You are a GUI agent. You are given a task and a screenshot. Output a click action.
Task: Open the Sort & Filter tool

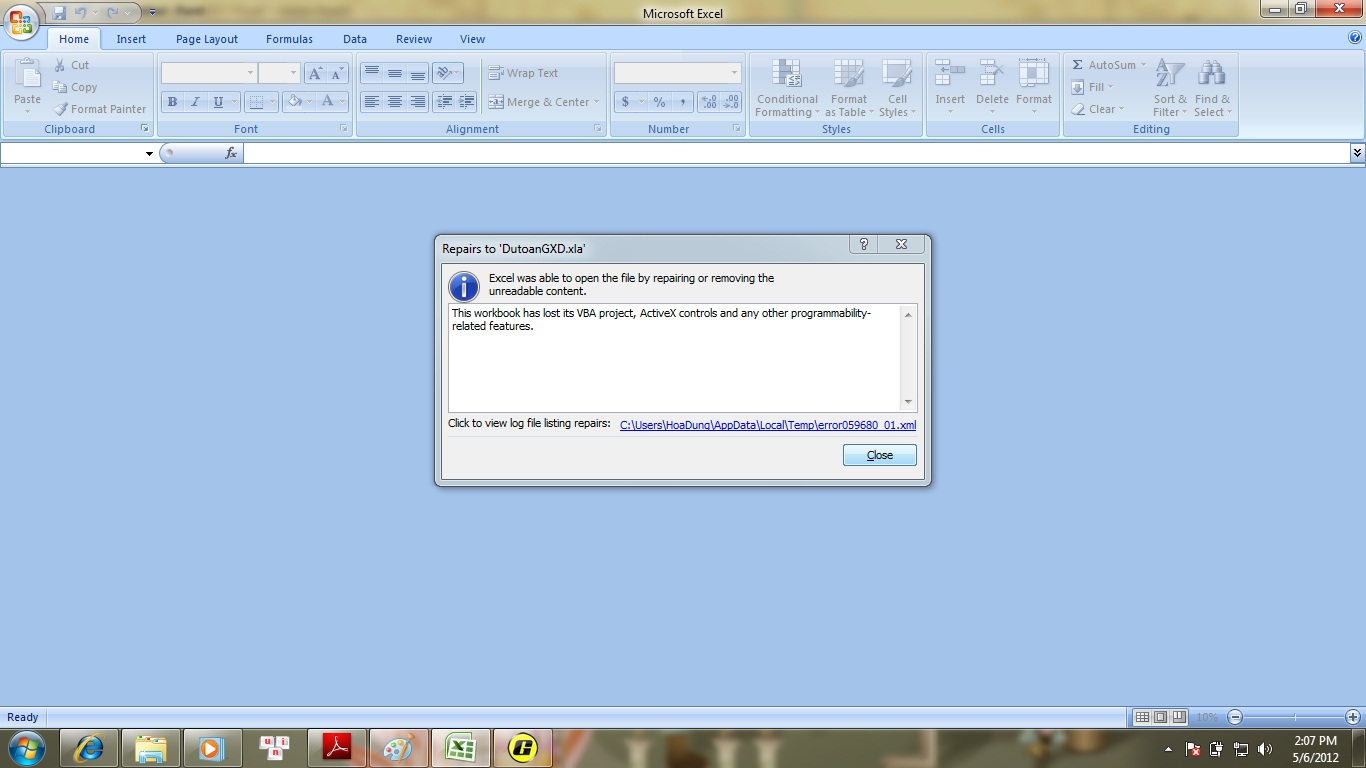click(1169, 88)
